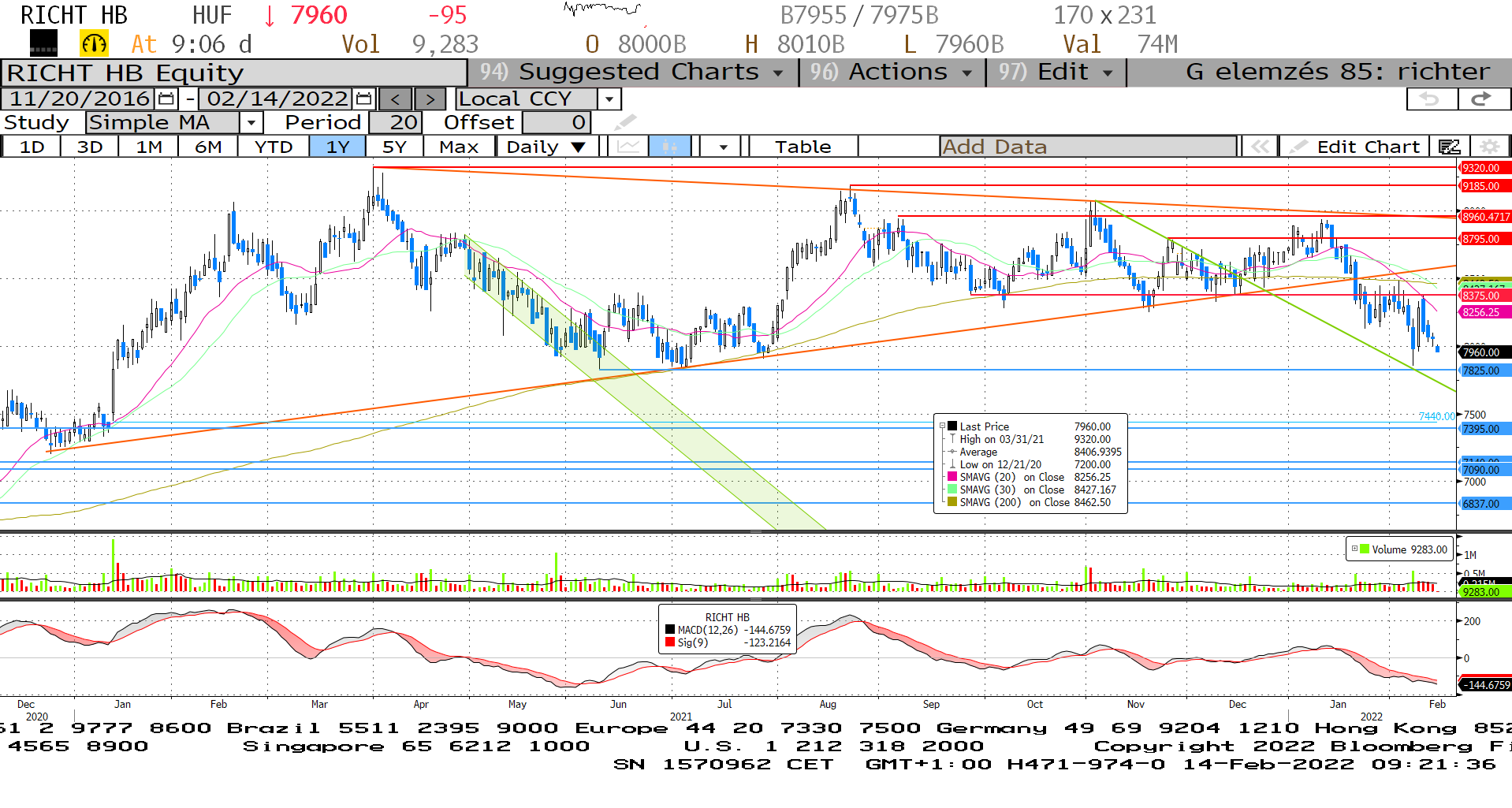The height and width of the screenshot is (808, 1512).
Task: Click the pink SMAVG (20) legend swatch
Action: pyautogui.click(x=952, y=477)
